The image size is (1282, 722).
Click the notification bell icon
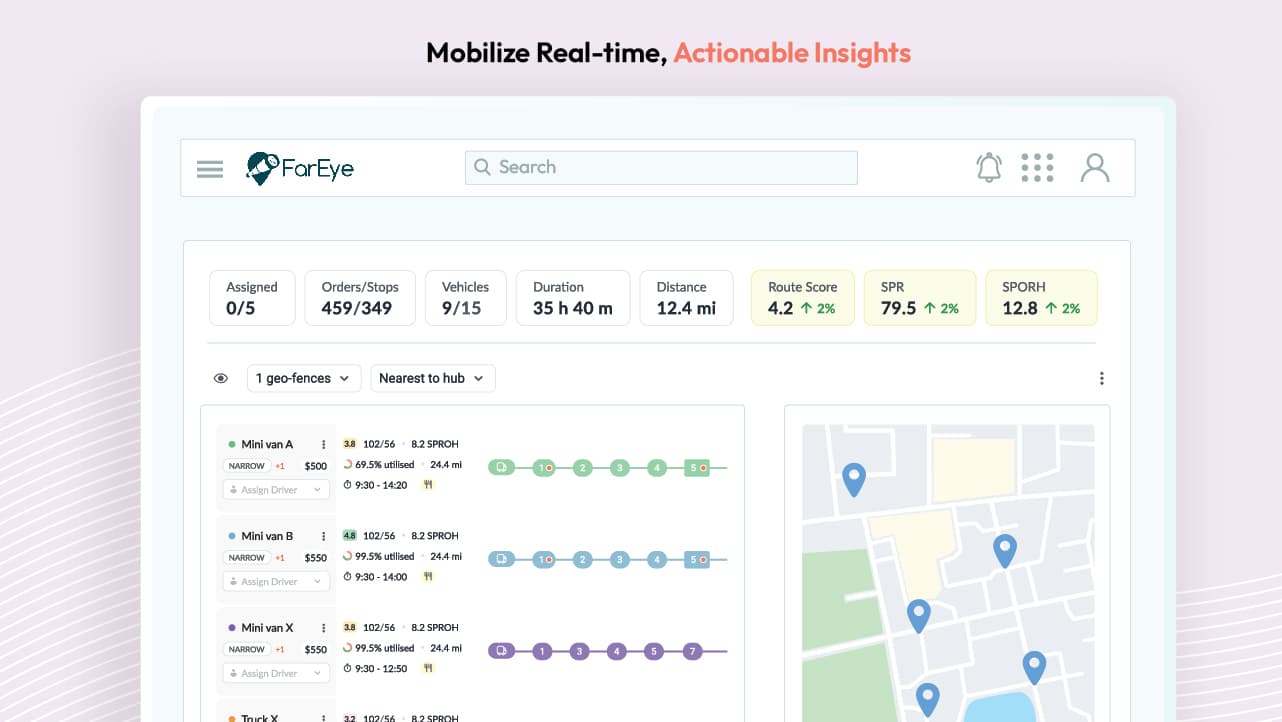point(989,167)
